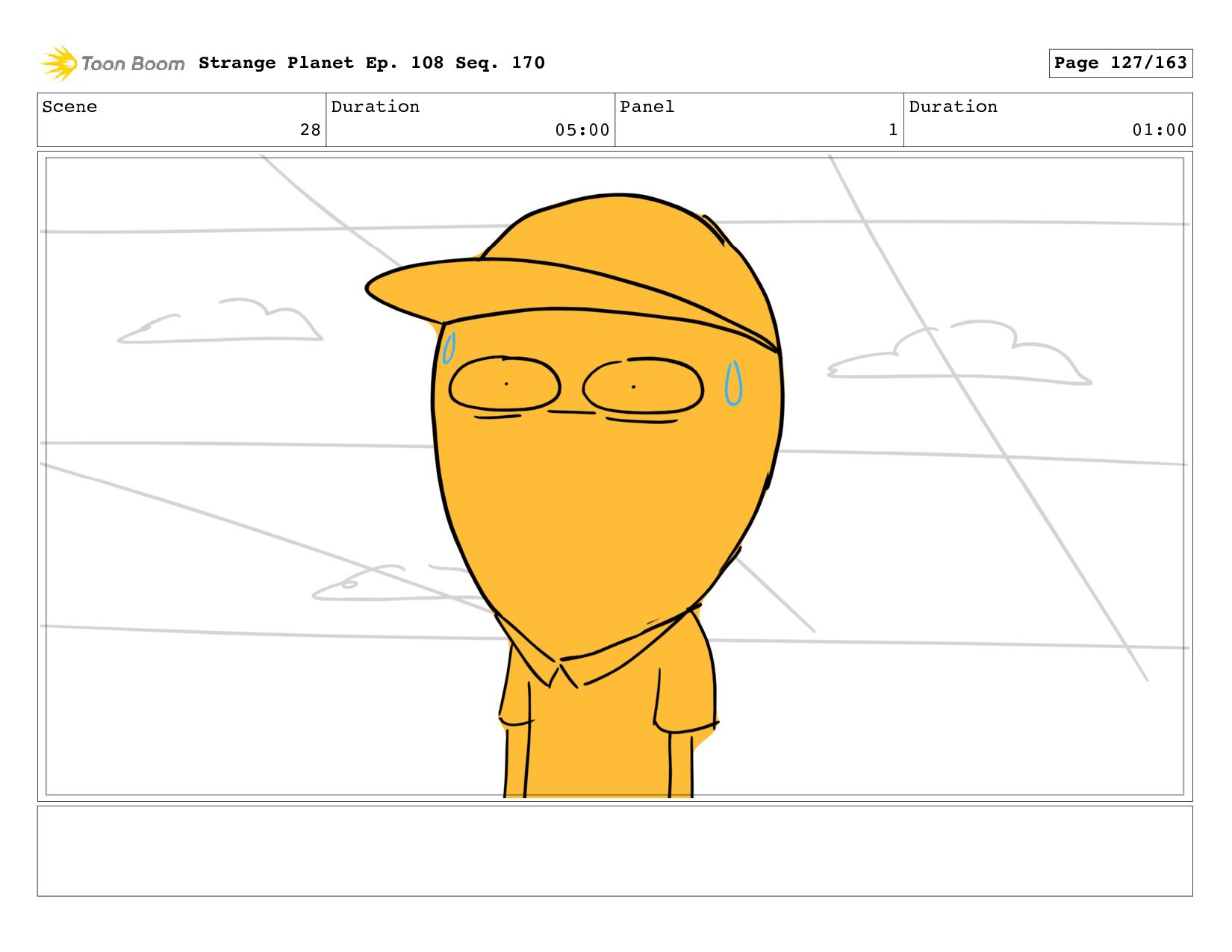Viewport: 1232px width, 952px height.
Task: Click the 'Page 127/163' box
Action: (x=1120, y=63)
